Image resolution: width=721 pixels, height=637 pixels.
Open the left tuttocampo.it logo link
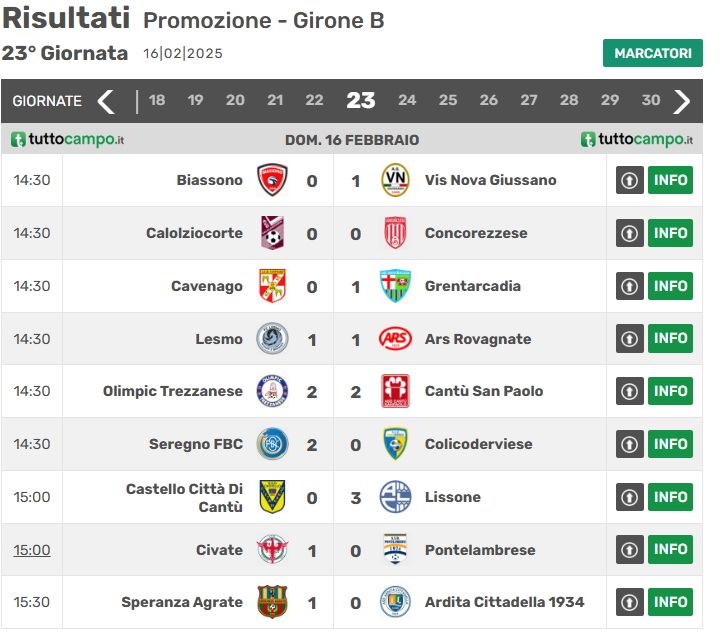coord(67,140)
